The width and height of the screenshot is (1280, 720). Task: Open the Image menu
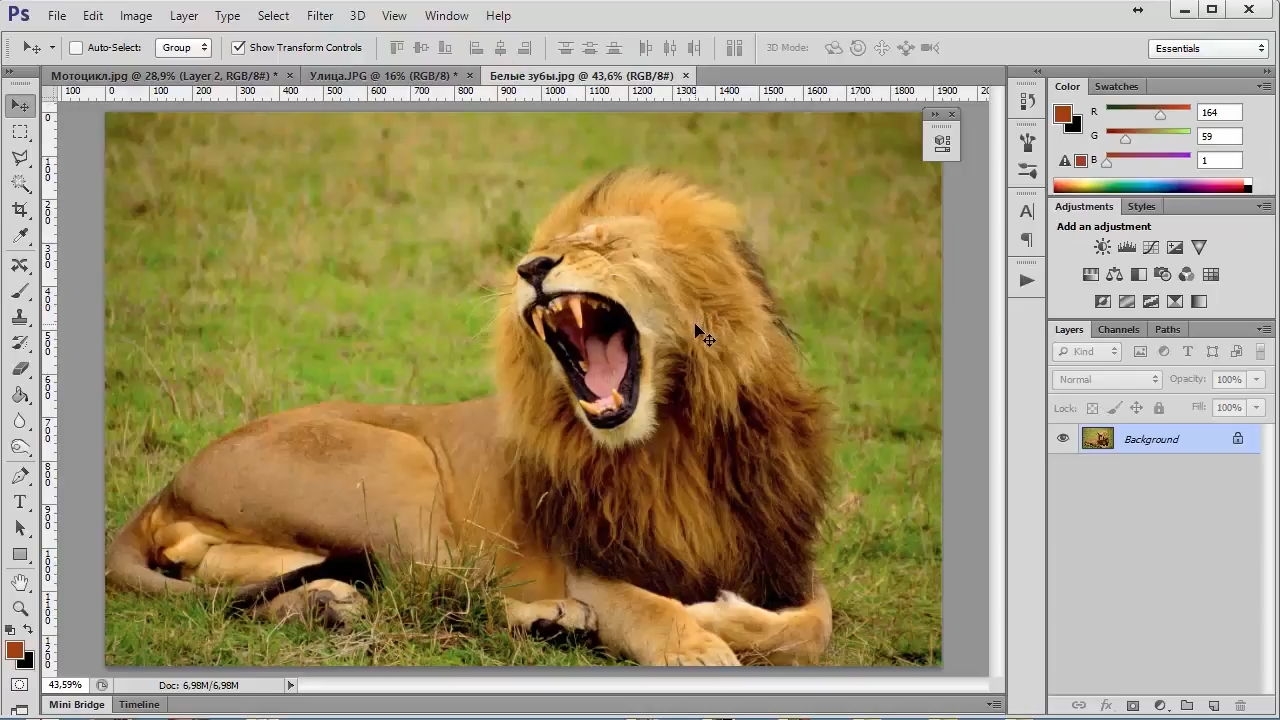[136, 15]
